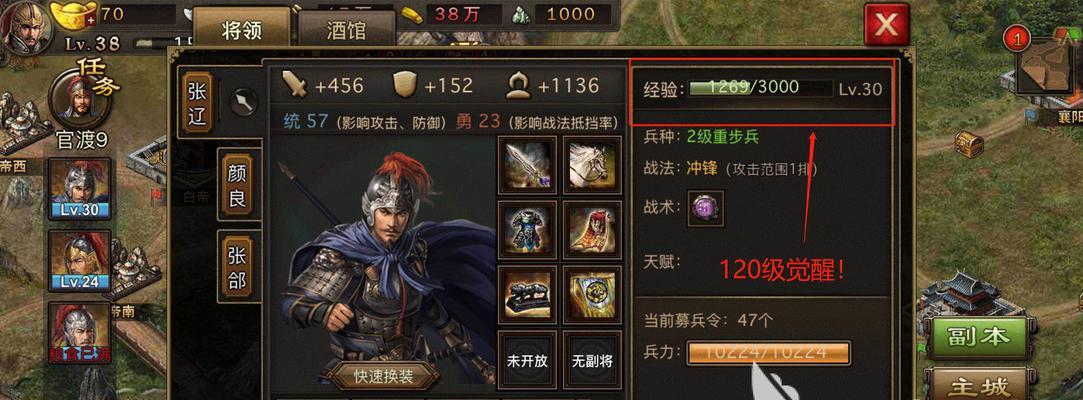The height and width of the screenshot is (400, 1083).
Task: Click the orange 兵力 troop strength bar
Action: tap(769, 353)
